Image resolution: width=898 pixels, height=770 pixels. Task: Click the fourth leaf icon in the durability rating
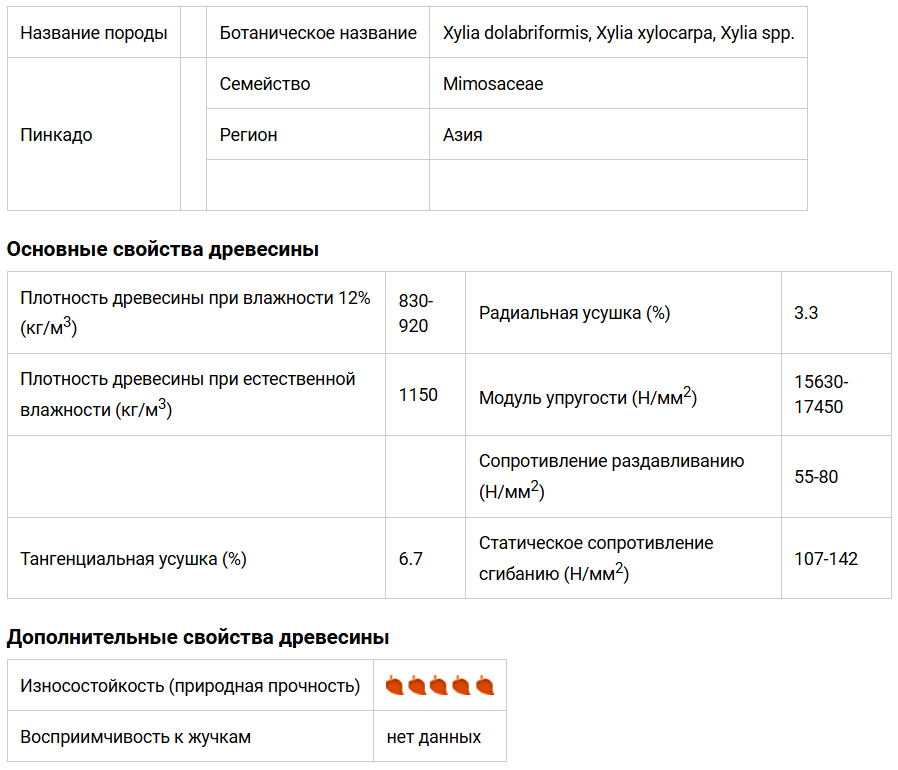coord(462,686)
